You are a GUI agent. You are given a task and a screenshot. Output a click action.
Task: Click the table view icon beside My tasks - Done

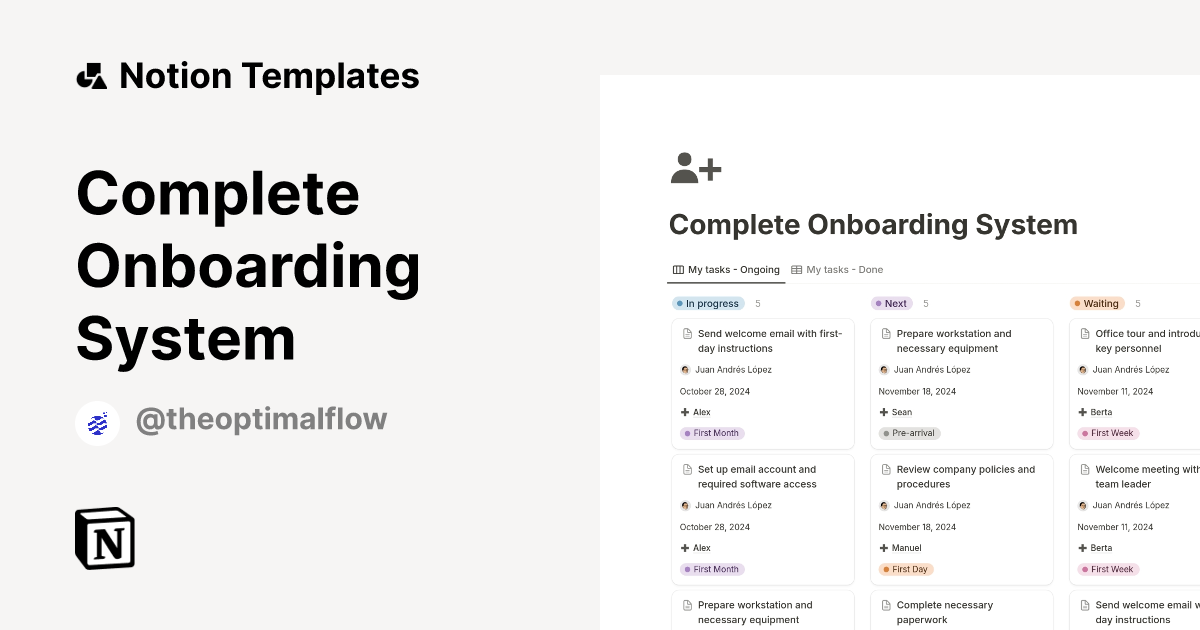(x=797, y=269)
